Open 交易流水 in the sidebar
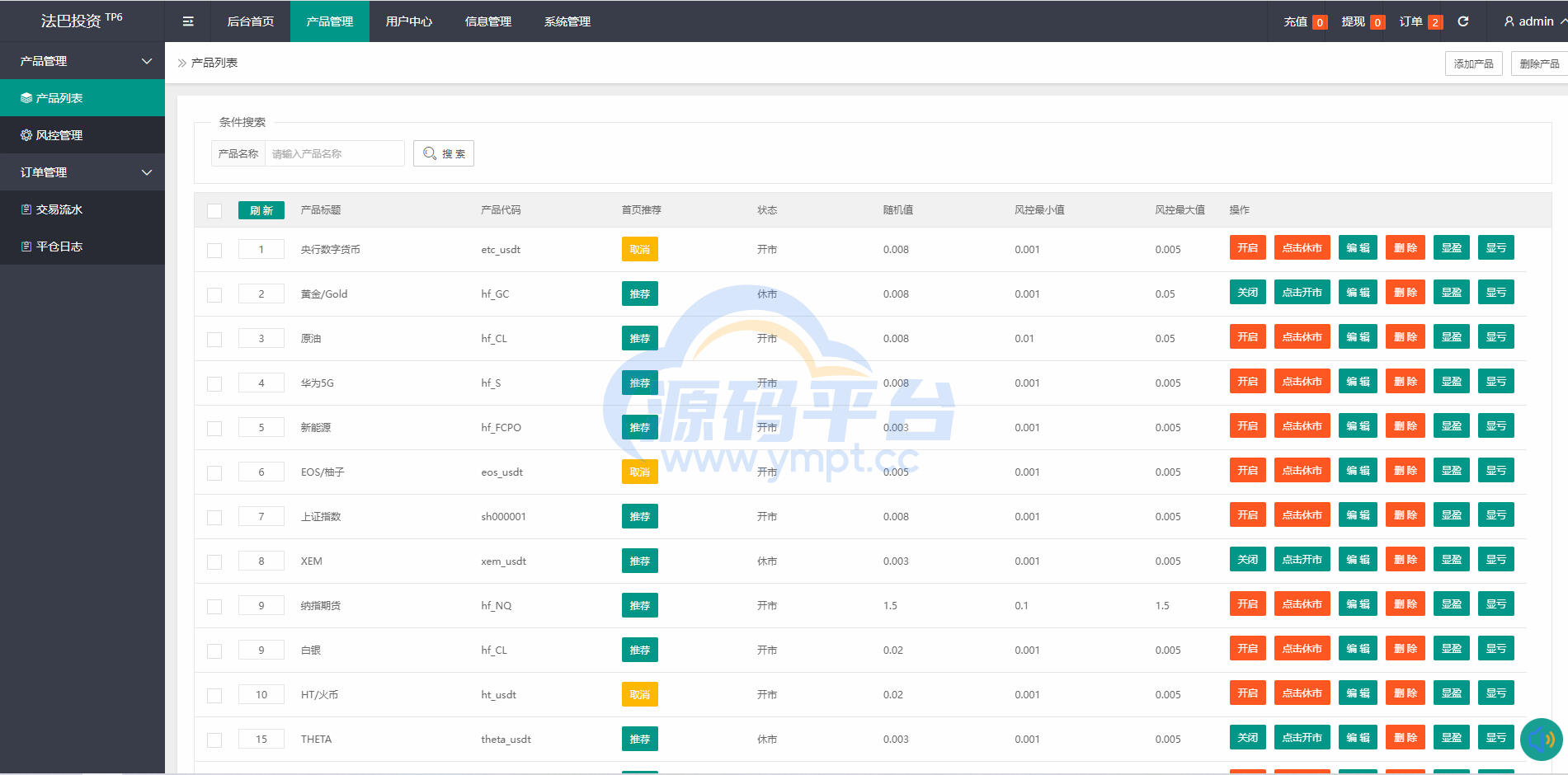Image resolution: width=1568 pixels, height=775 pixels. [x=82, y=209]
